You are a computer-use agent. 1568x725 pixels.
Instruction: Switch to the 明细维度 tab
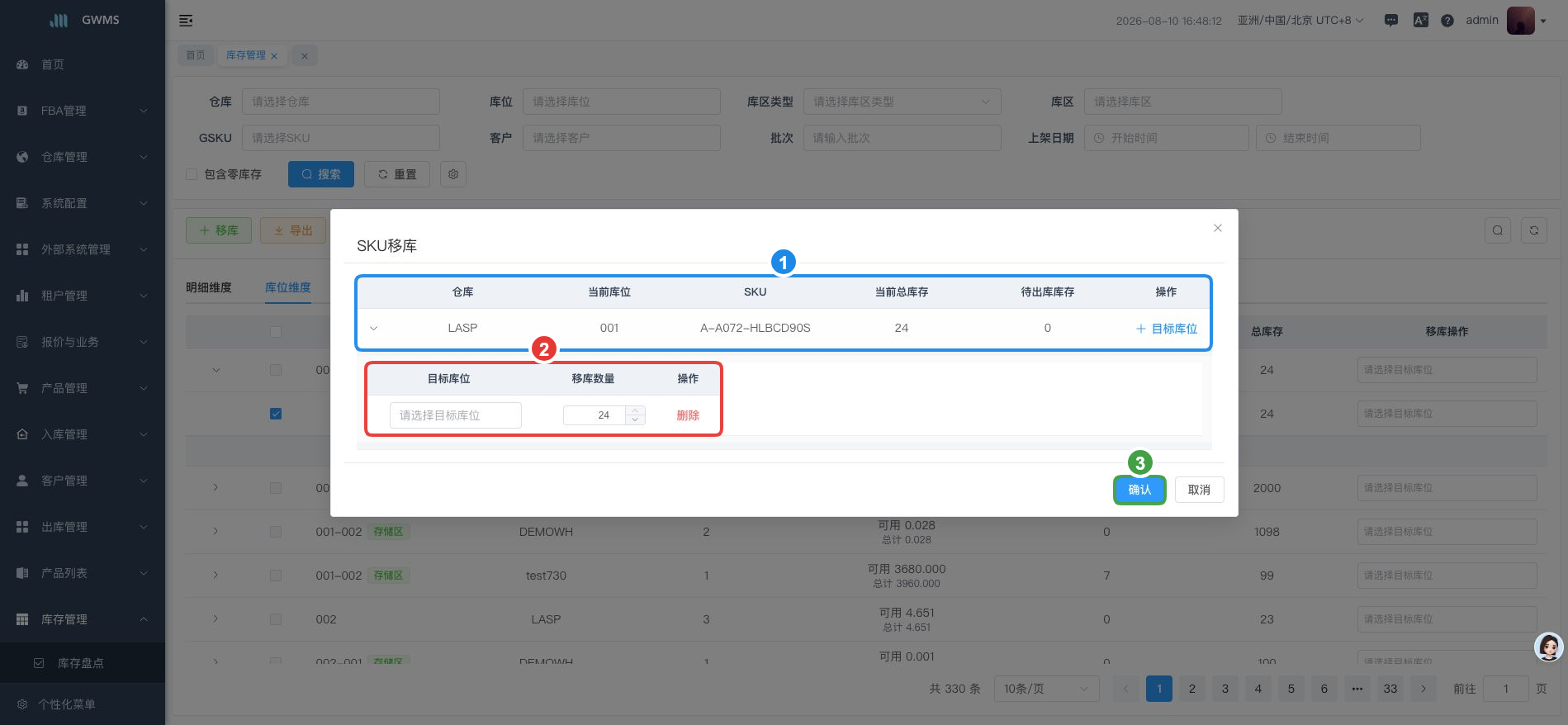[209, 287]
